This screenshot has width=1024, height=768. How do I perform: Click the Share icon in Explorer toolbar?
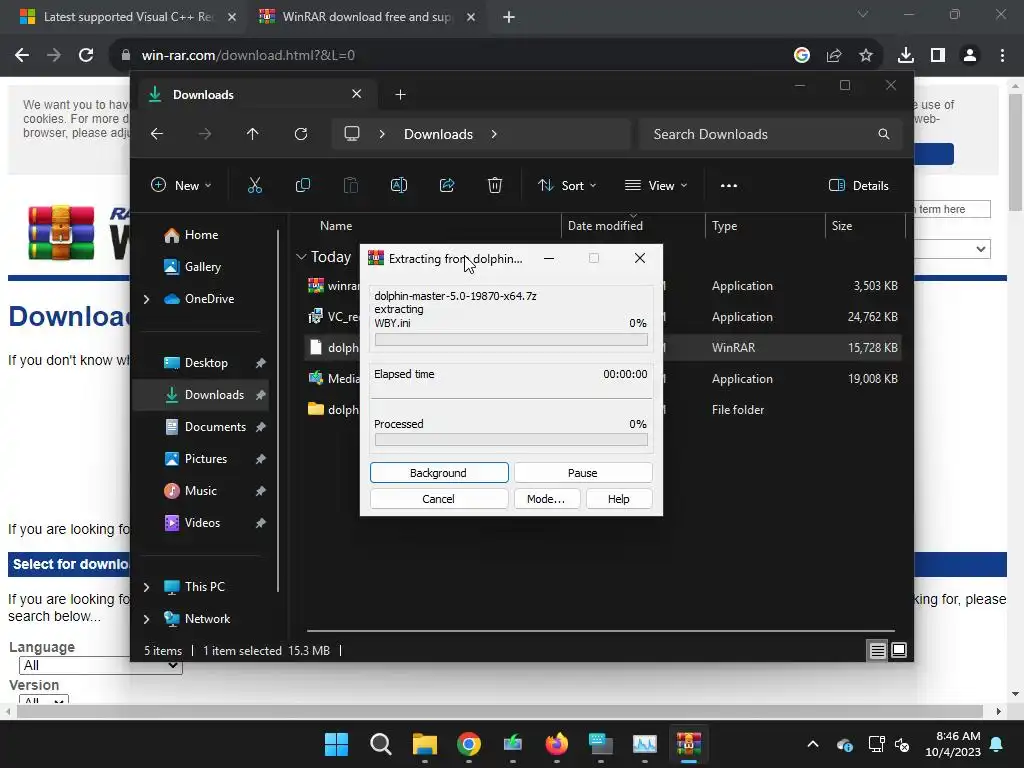447,185
